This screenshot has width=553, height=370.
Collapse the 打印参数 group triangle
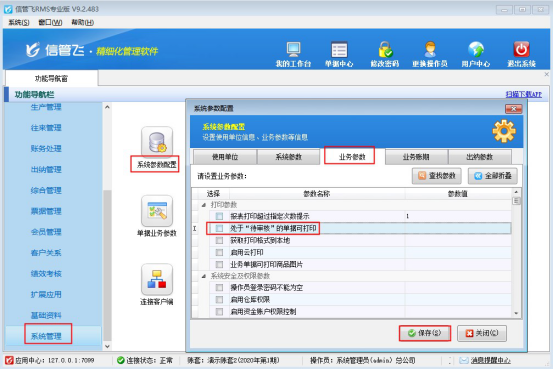[204, 205]
